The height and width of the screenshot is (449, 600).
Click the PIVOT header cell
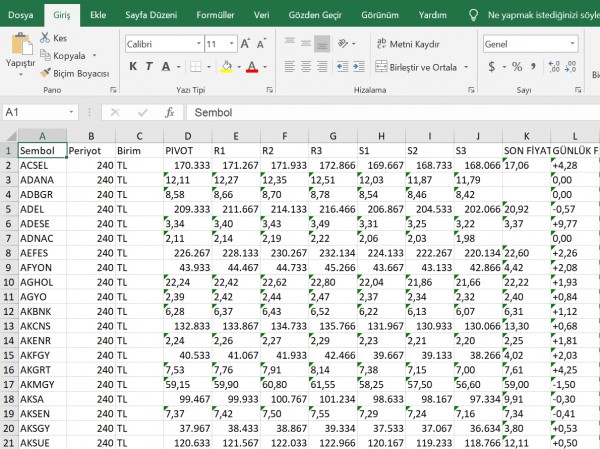[188, 150]
